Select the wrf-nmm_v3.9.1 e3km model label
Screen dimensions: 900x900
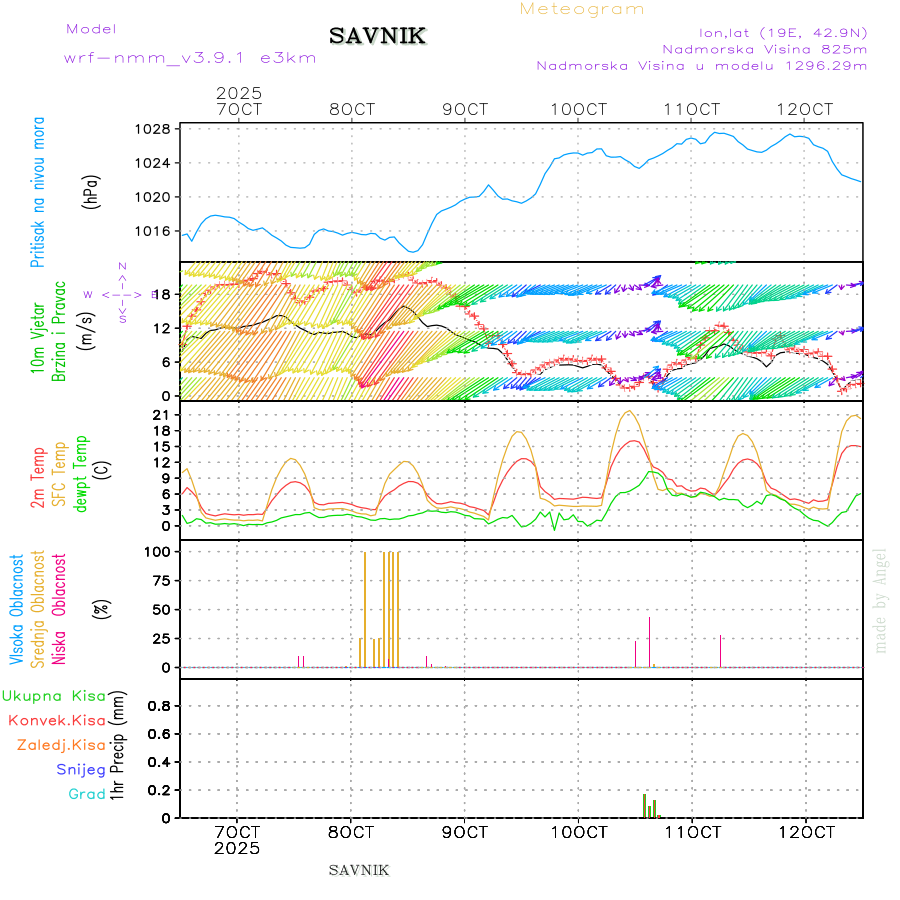(190, 58)
